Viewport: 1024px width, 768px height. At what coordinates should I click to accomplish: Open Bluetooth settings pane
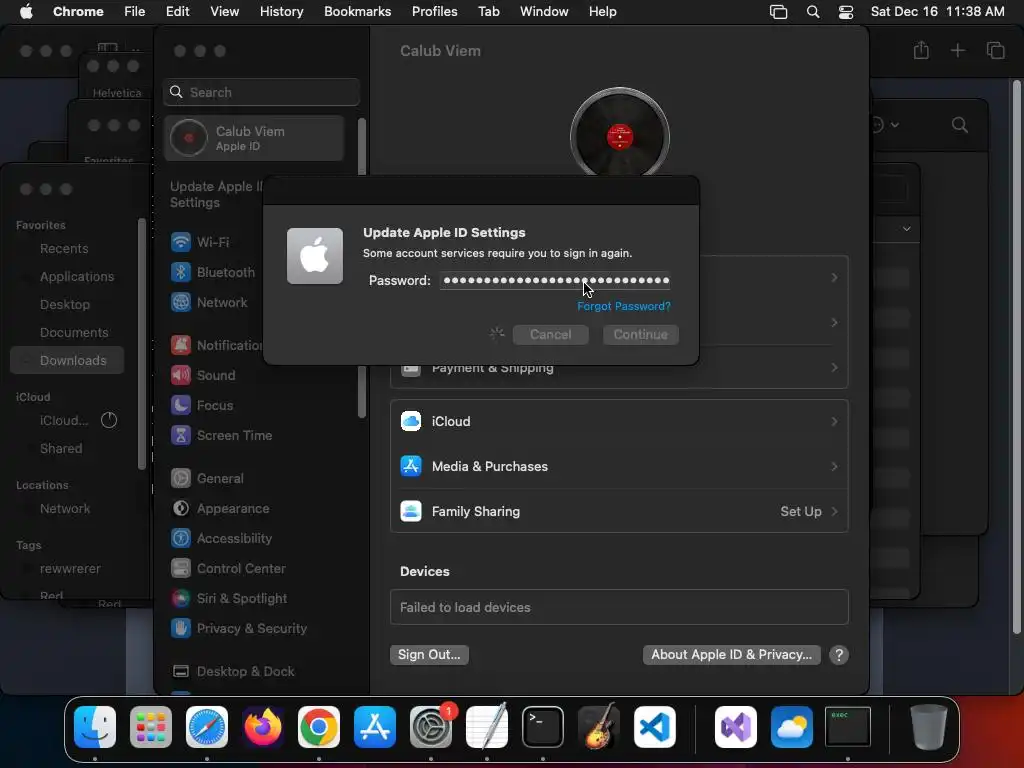213,272
